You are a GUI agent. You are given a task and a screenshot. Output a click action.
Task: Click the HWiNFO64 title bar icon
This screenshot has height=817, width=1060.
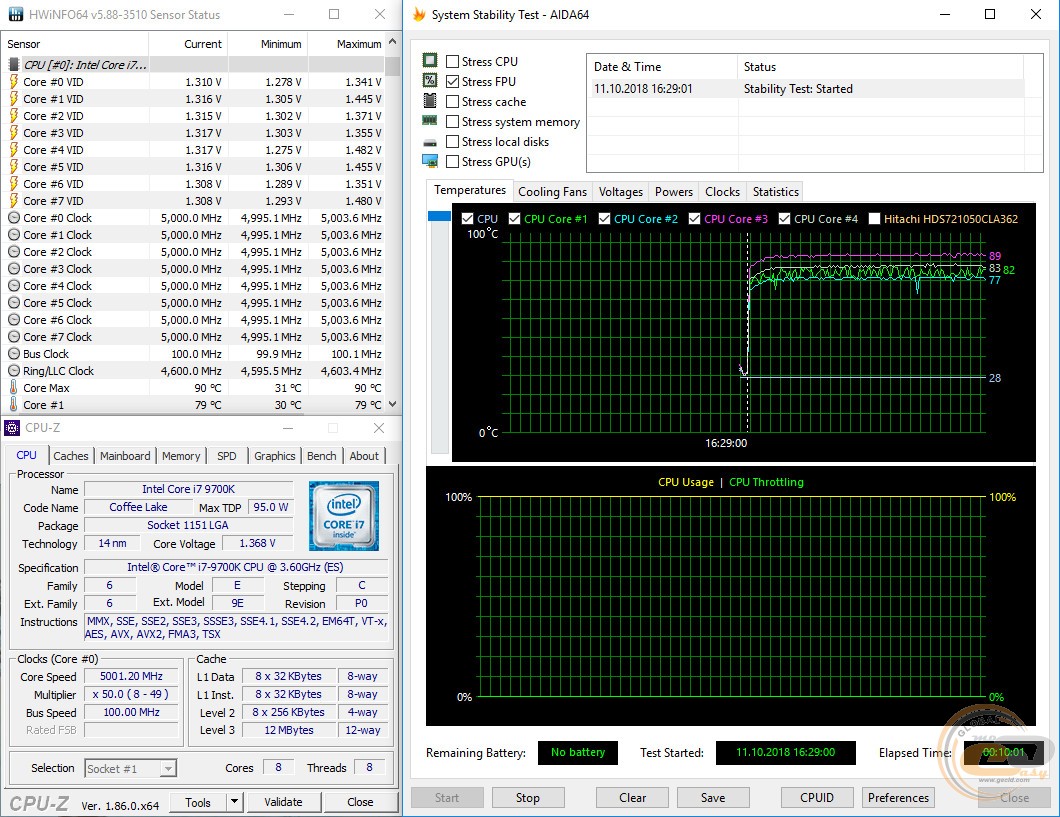[x=16, y=14]
